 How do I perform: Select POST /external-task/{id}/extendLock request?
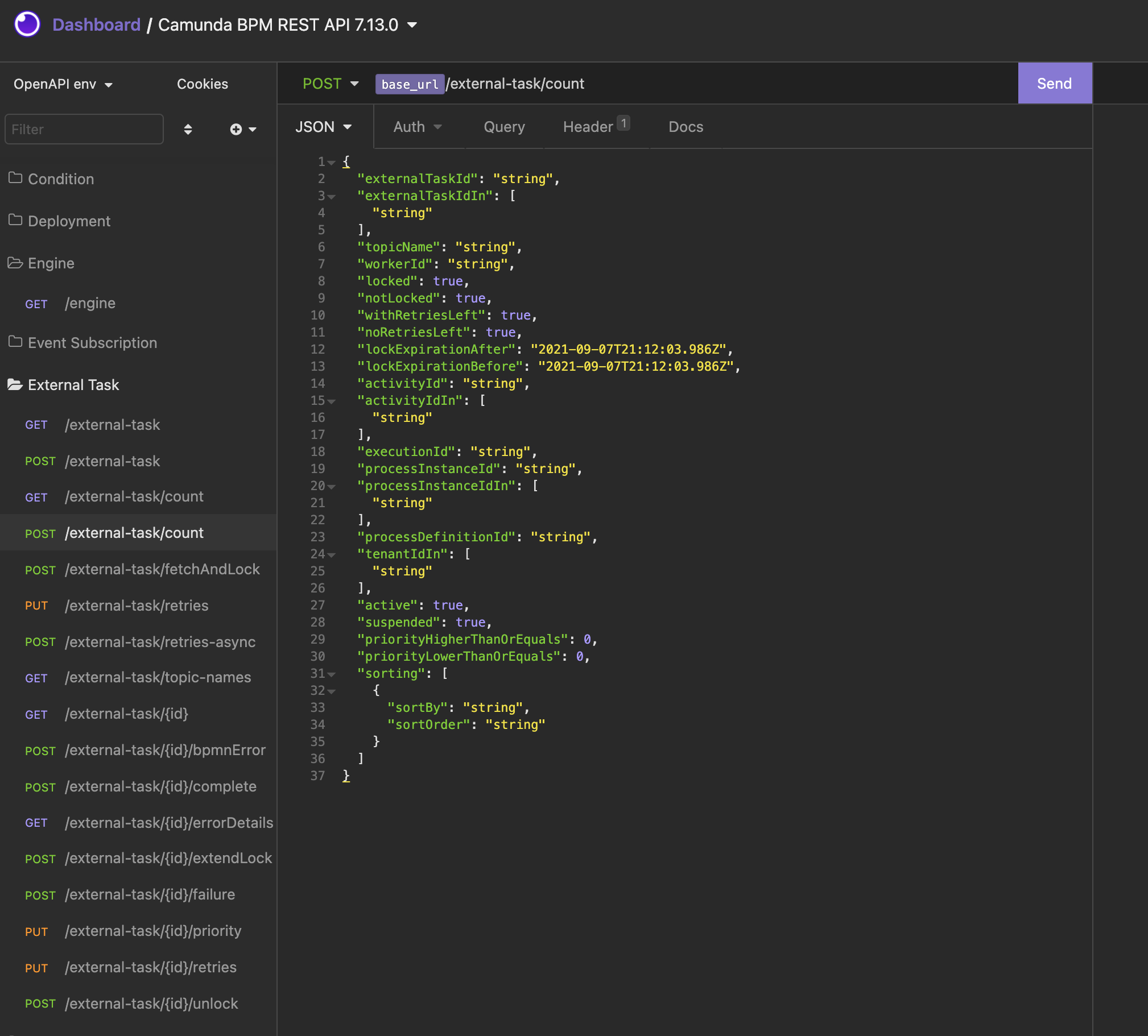[x=138, y=859]
